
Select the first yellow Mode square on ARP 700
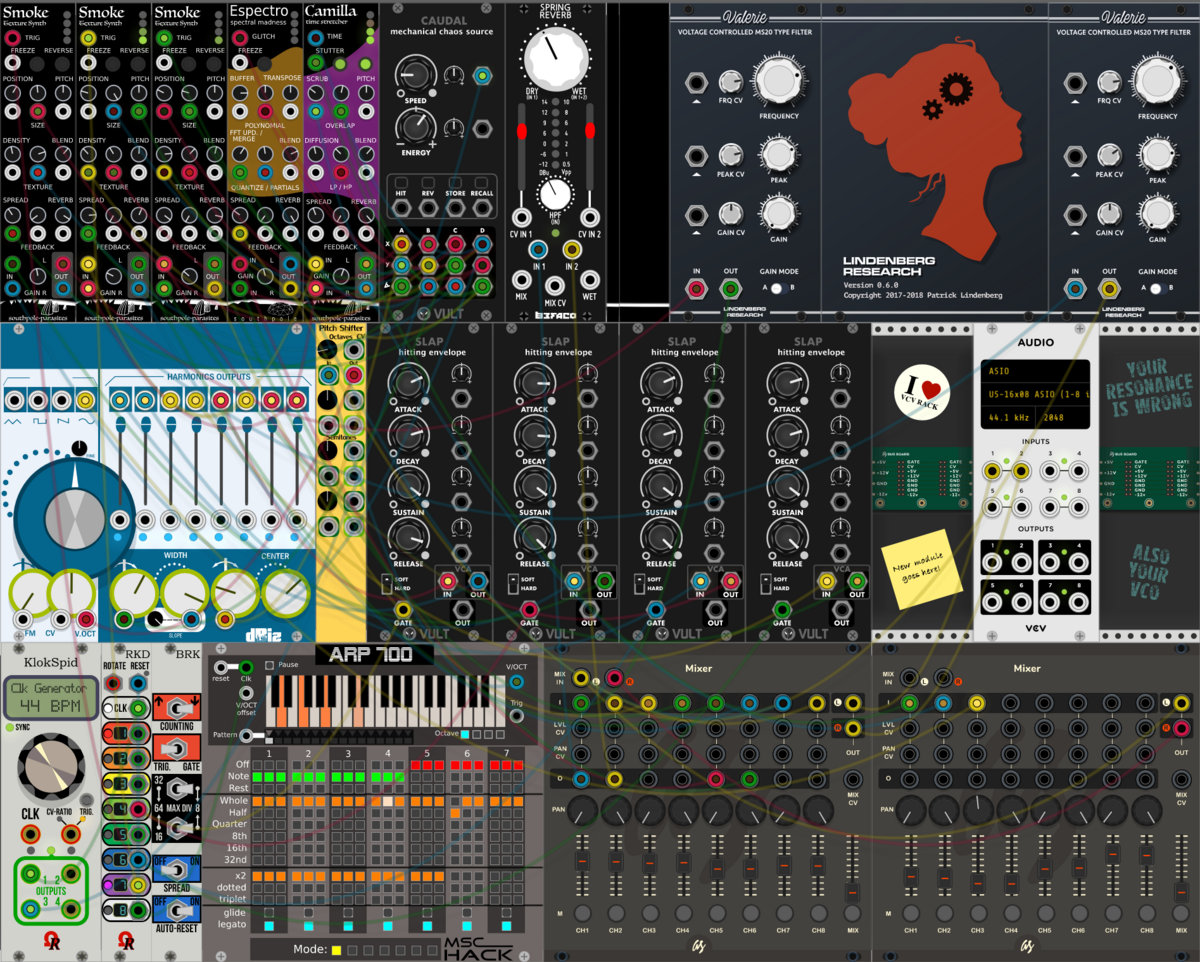[336, 949]
